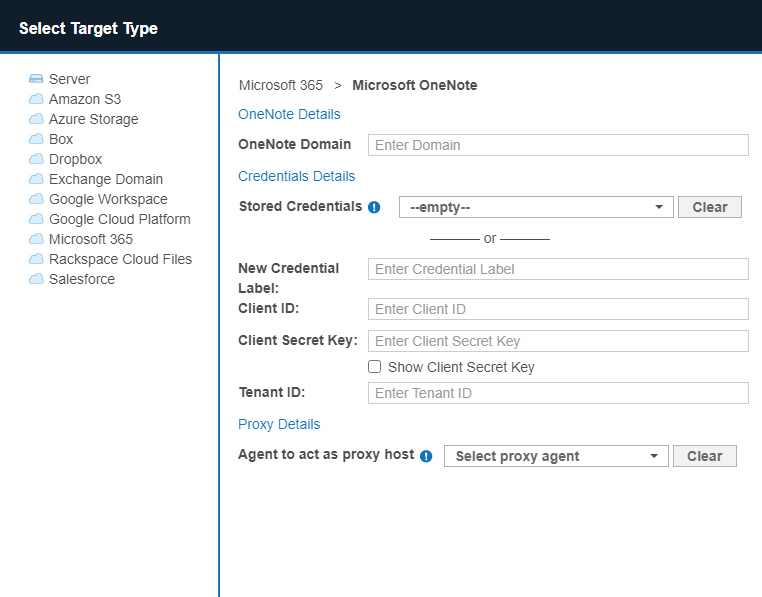Clear the proxy agent selection
Viewport: 762px width, 597px height.
click(x=704, y=456)
